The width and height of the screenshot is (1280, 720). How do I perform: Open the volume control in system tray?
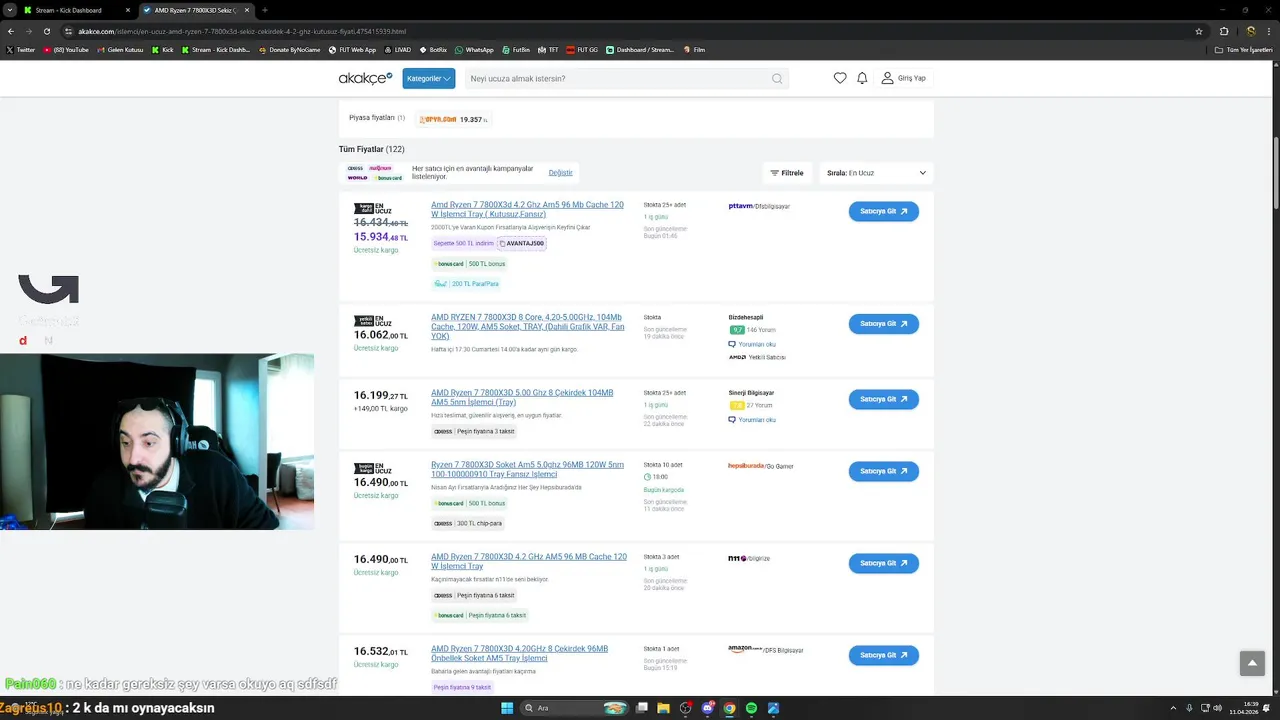(x=1216, y=708)
